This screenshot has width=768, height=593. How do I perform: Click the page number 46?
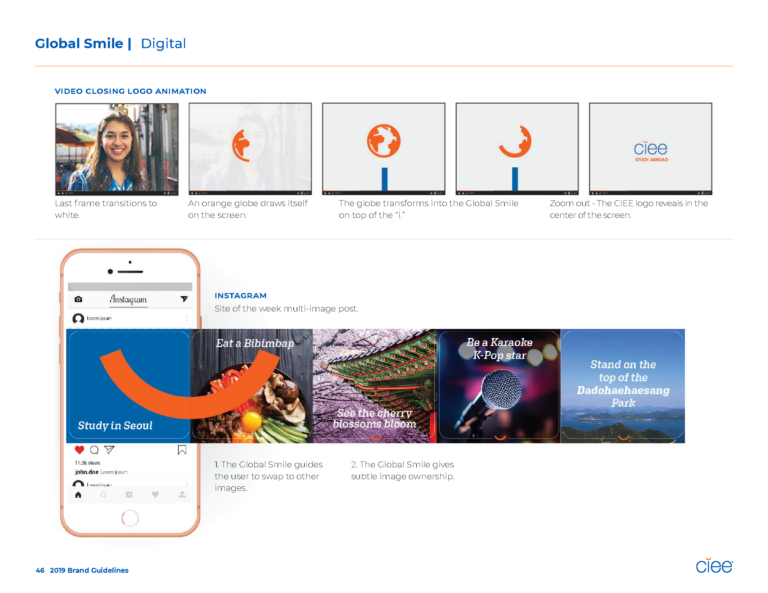[x=40, y=570]
